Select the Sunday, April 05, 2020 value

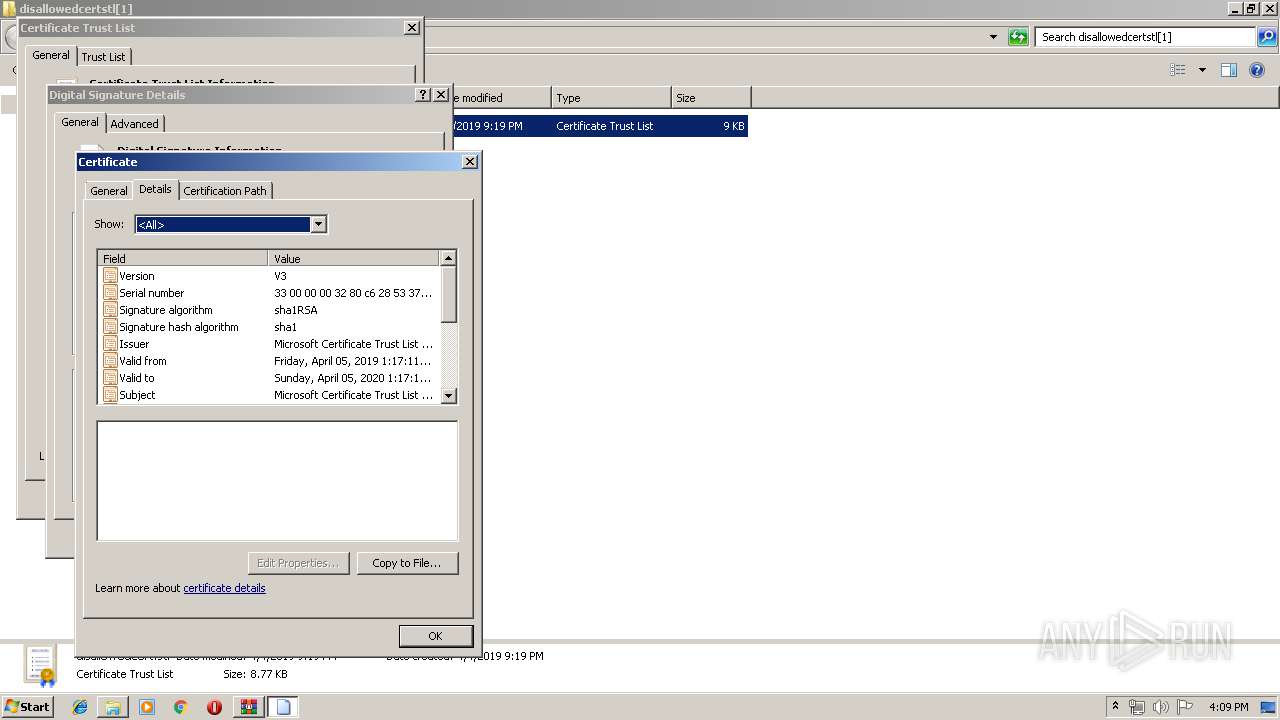click(x=353, y=378)
